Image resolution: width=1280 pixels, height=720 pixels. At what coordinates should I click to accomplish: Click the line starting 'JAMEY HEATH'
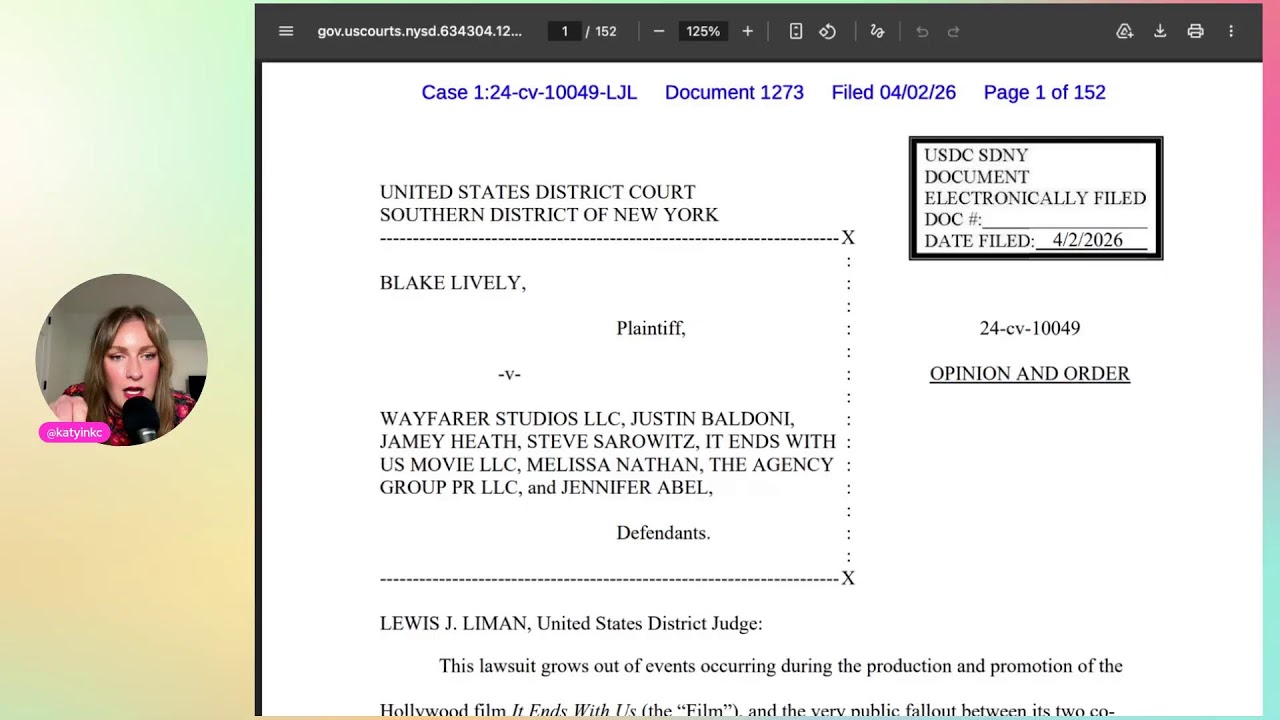click(x=608, y=442)
